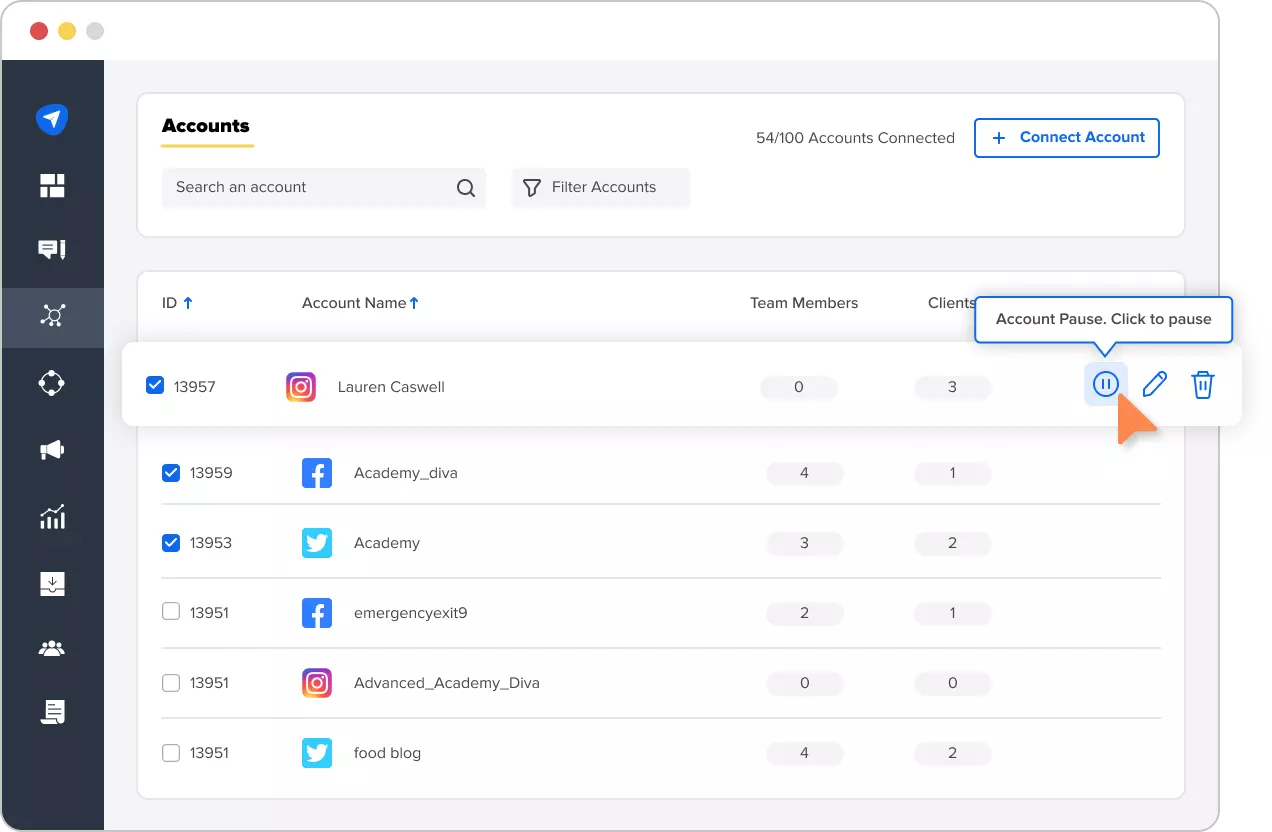Click the search magnifier icon
This screenshot has height=832, width=1272.
point(465,188)
